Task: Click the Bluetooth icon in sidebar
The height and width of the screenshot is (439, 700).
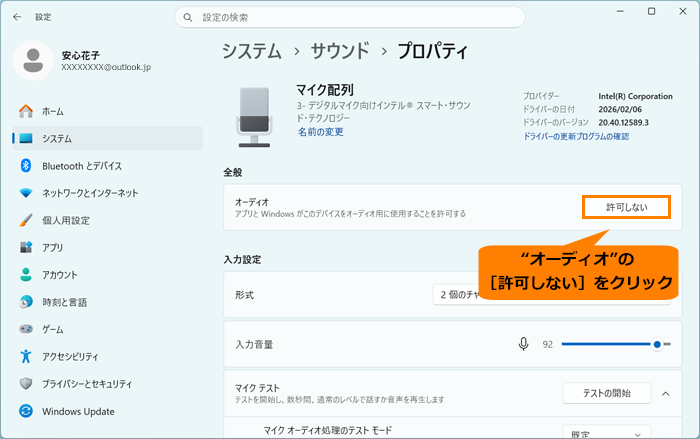Action: point(26,166)
